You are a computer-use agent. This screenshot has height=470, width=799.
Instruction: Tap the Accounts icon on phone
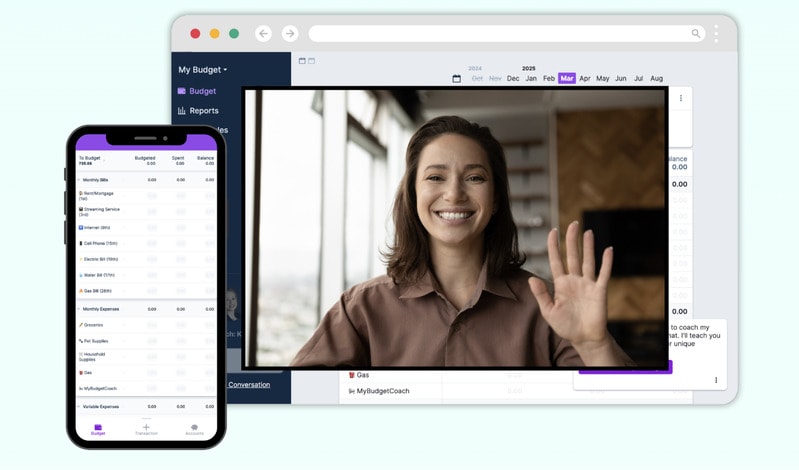pyautogui.click(x=194, y=428)
